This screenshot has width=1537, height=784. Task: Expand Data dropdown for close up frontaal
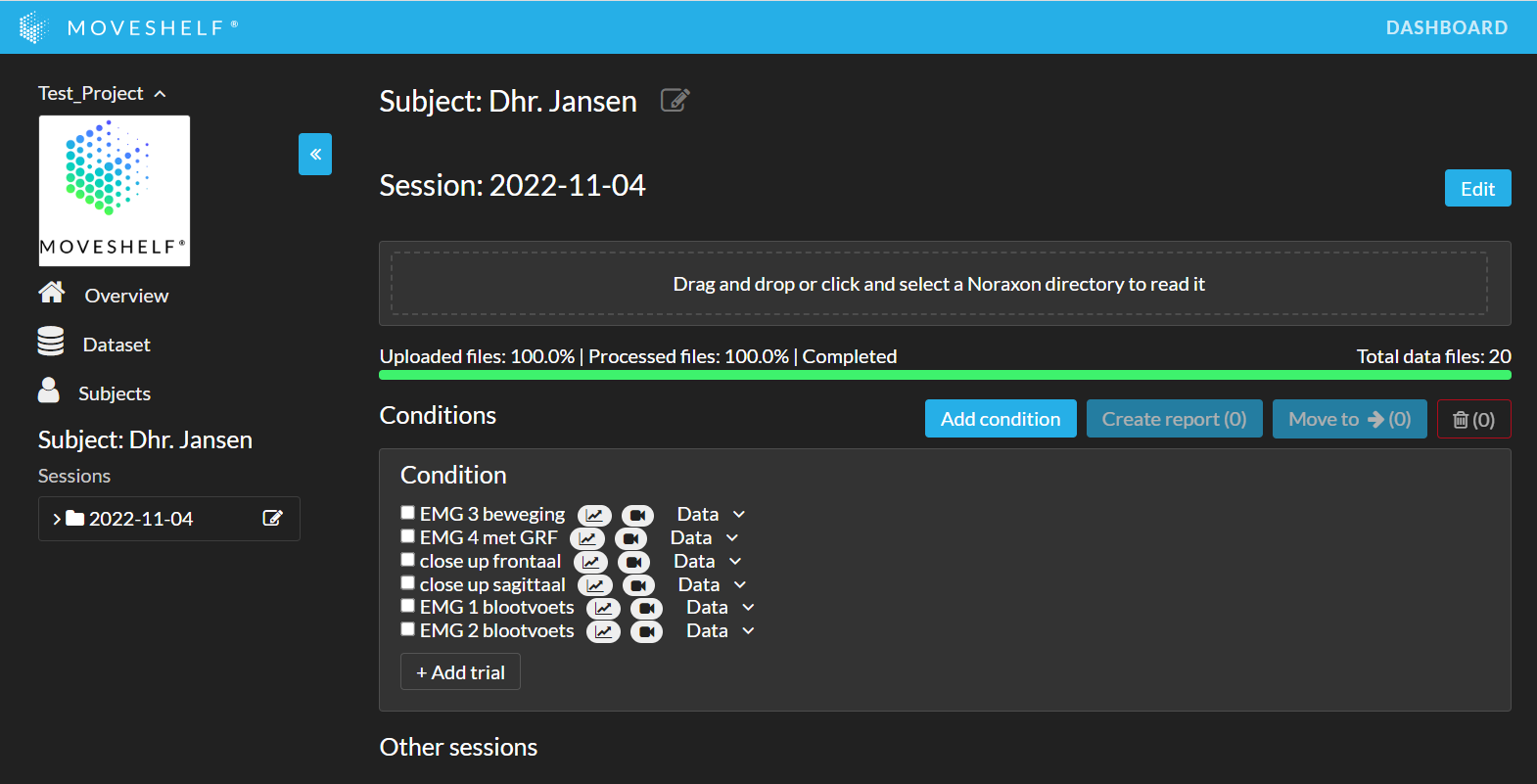click(x=708, y=561)
